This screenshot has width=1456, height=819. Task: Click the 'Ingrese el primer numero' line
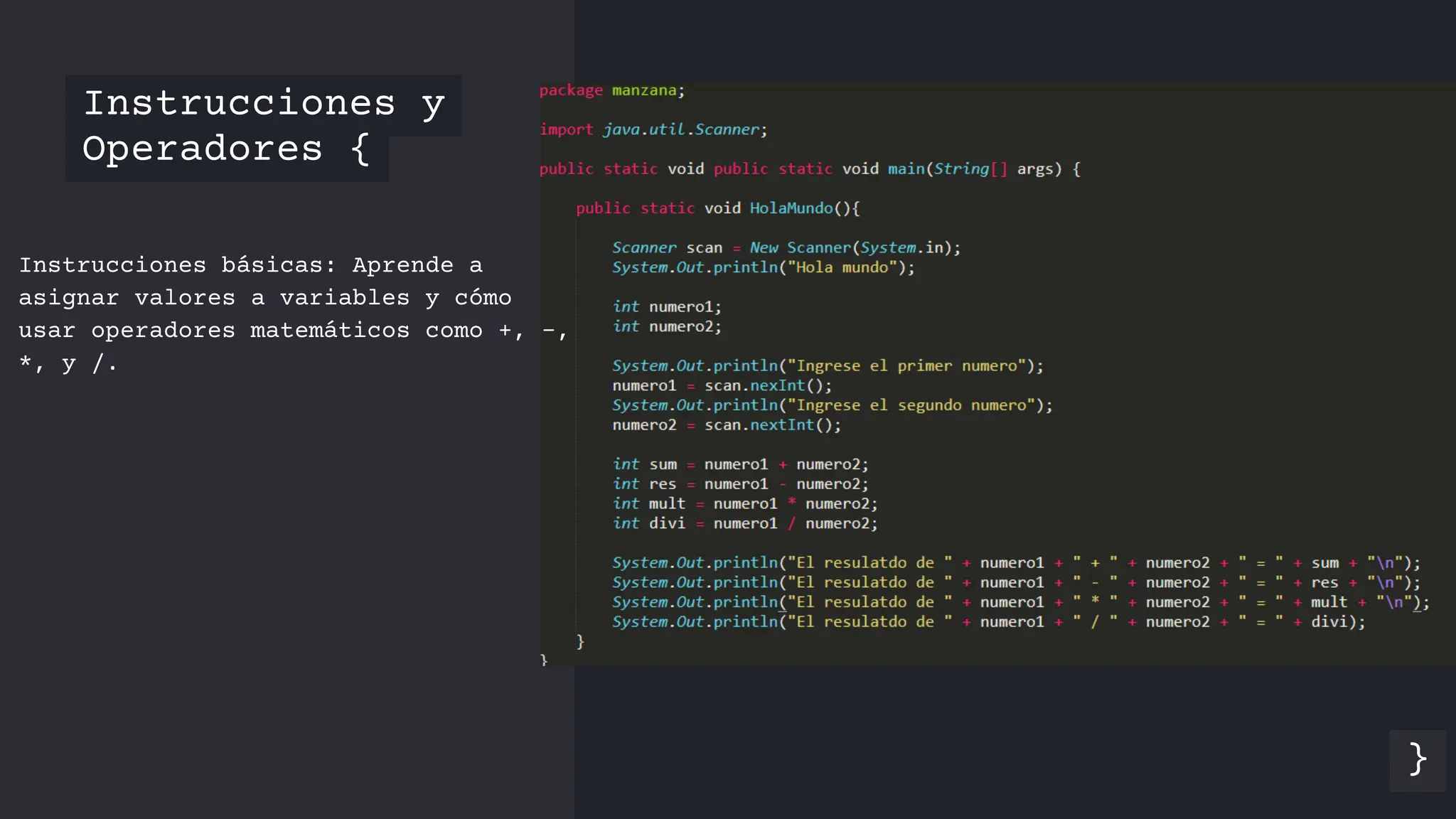point(827,365)
